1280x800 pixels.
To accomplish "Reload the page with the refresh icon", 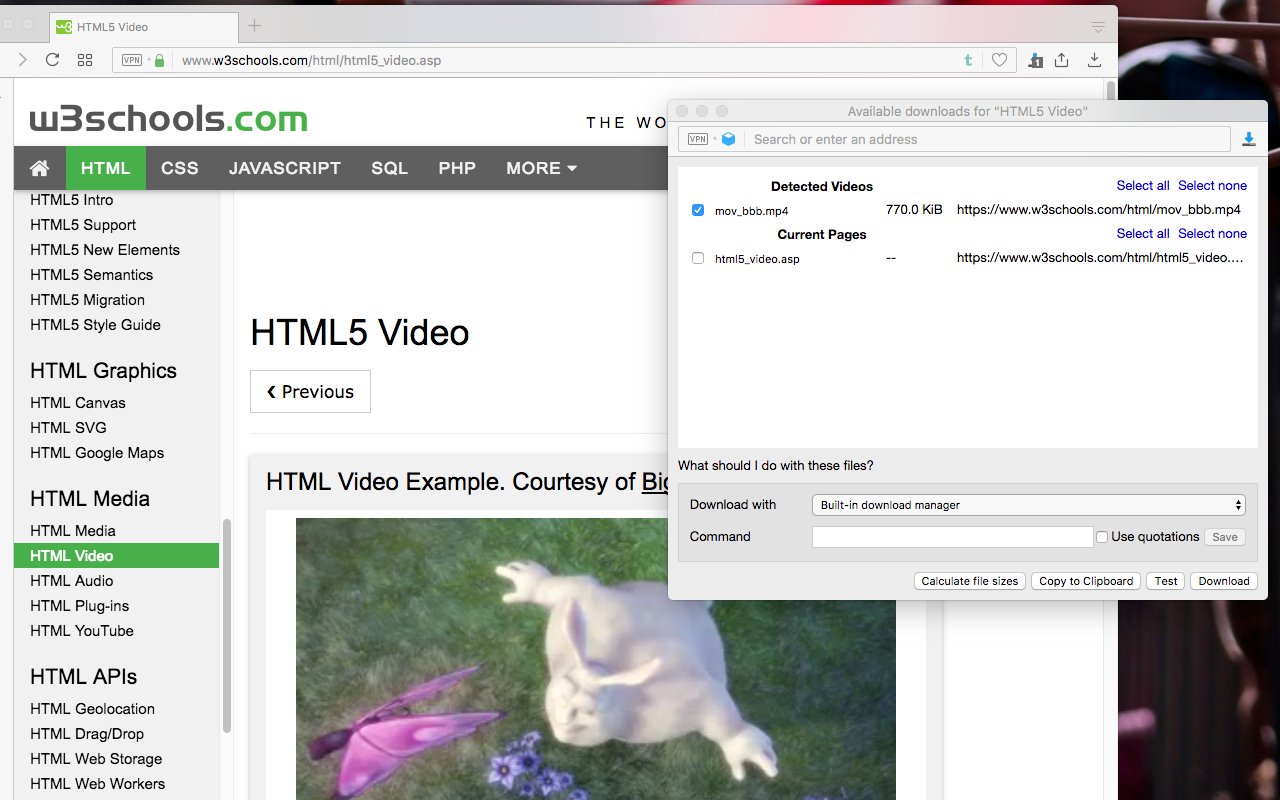I will [52, 59].
